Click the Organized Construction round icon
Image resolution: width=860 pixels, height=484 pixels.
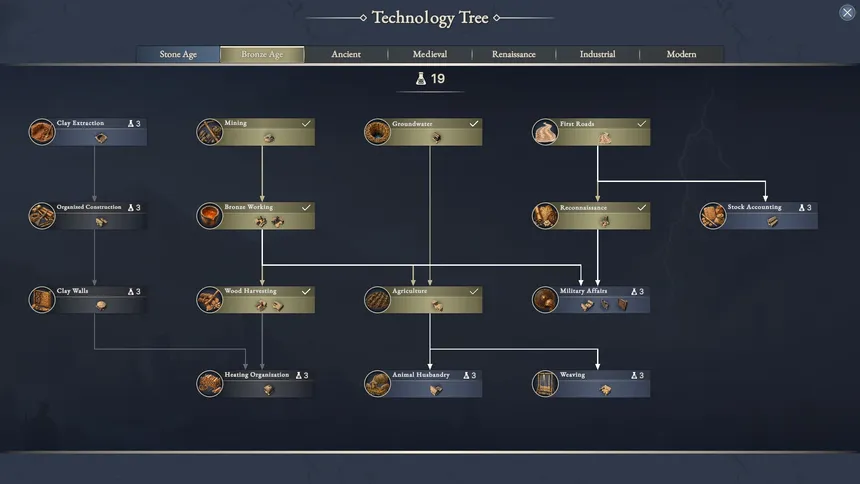pyautogui.click(x=42, y=216)
